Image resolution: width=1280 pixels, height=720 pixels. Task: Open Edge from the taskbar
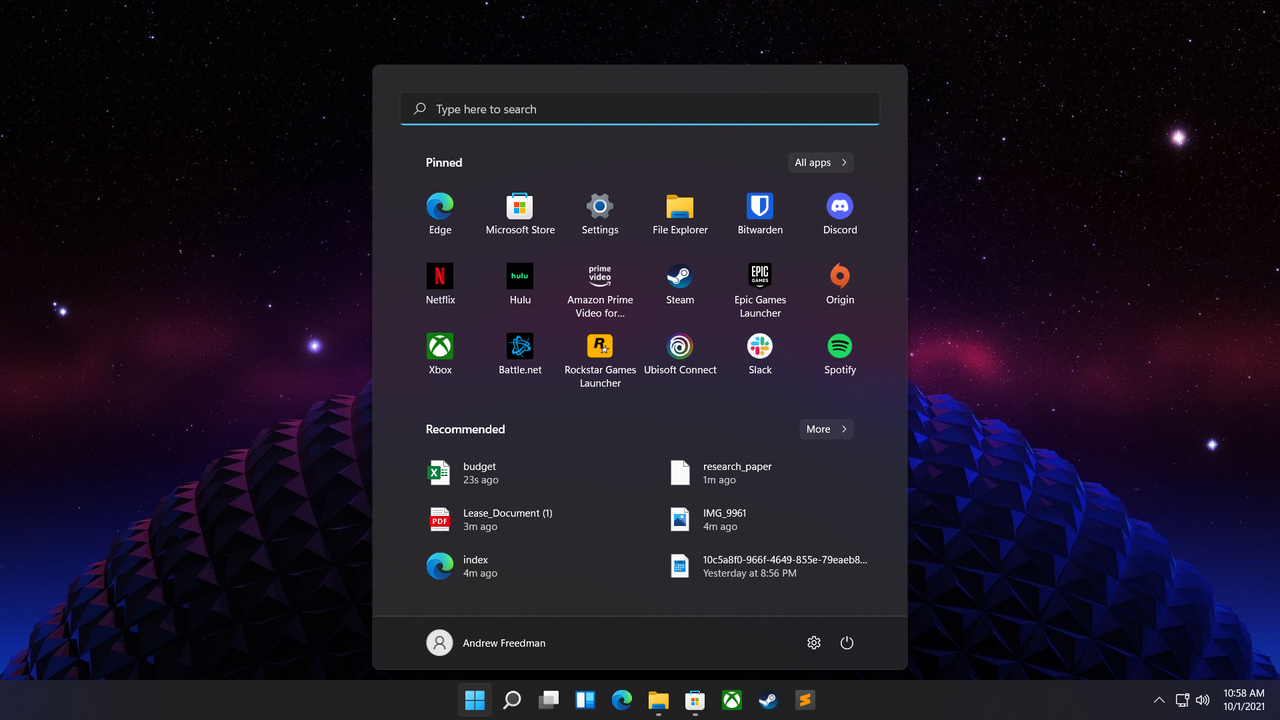pyautogui.click(x=622, y=700)
